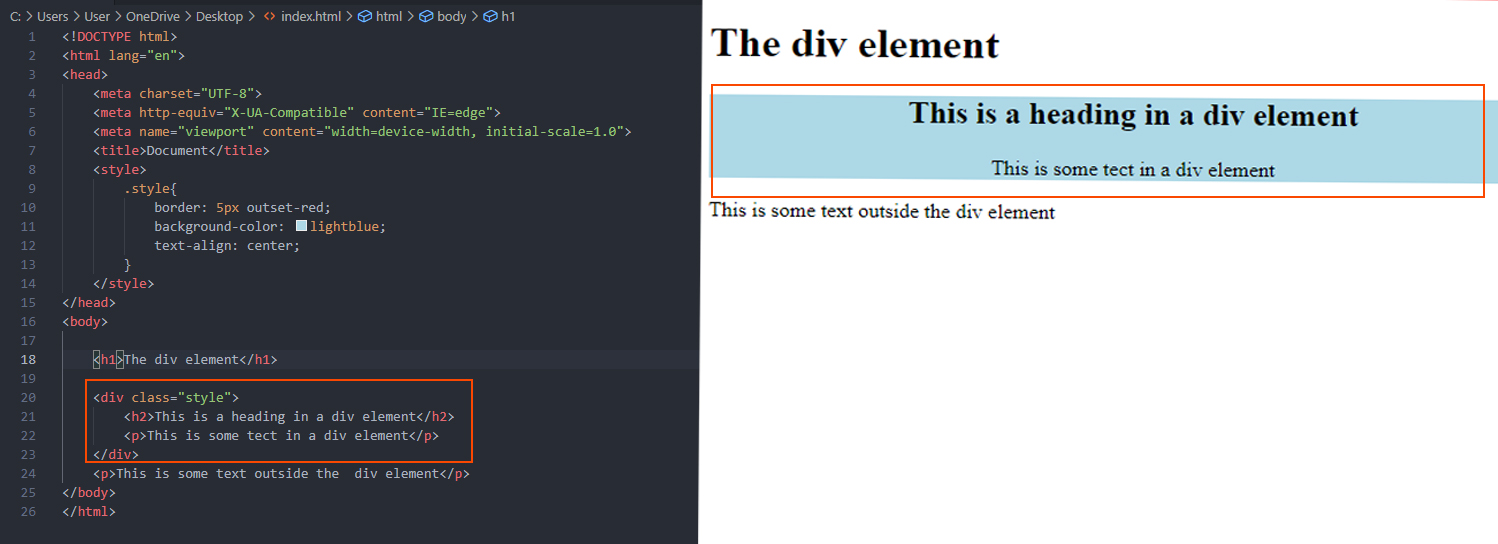1498x544 pixels.
Task: Click the '<!DOCTYPE html>' code line
Action: 119,37
